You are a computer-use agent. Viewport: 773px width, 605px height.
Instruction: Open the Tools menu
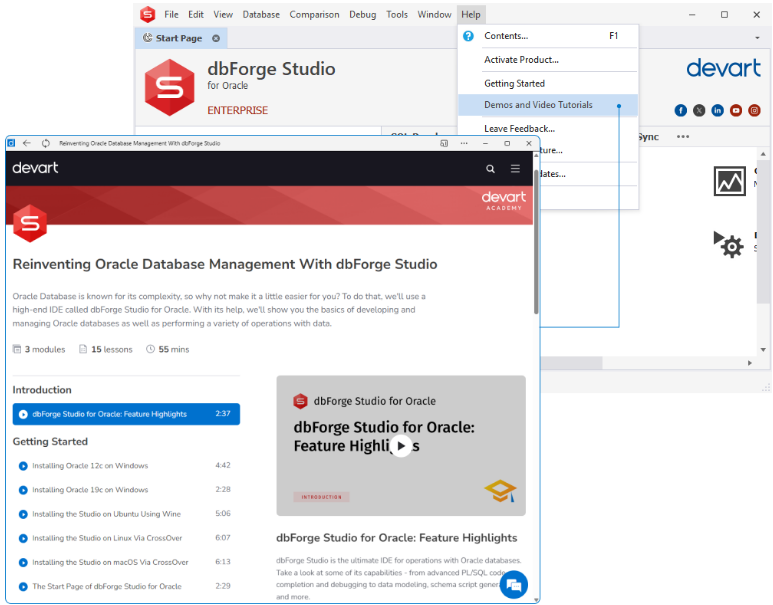pos(397,15)
